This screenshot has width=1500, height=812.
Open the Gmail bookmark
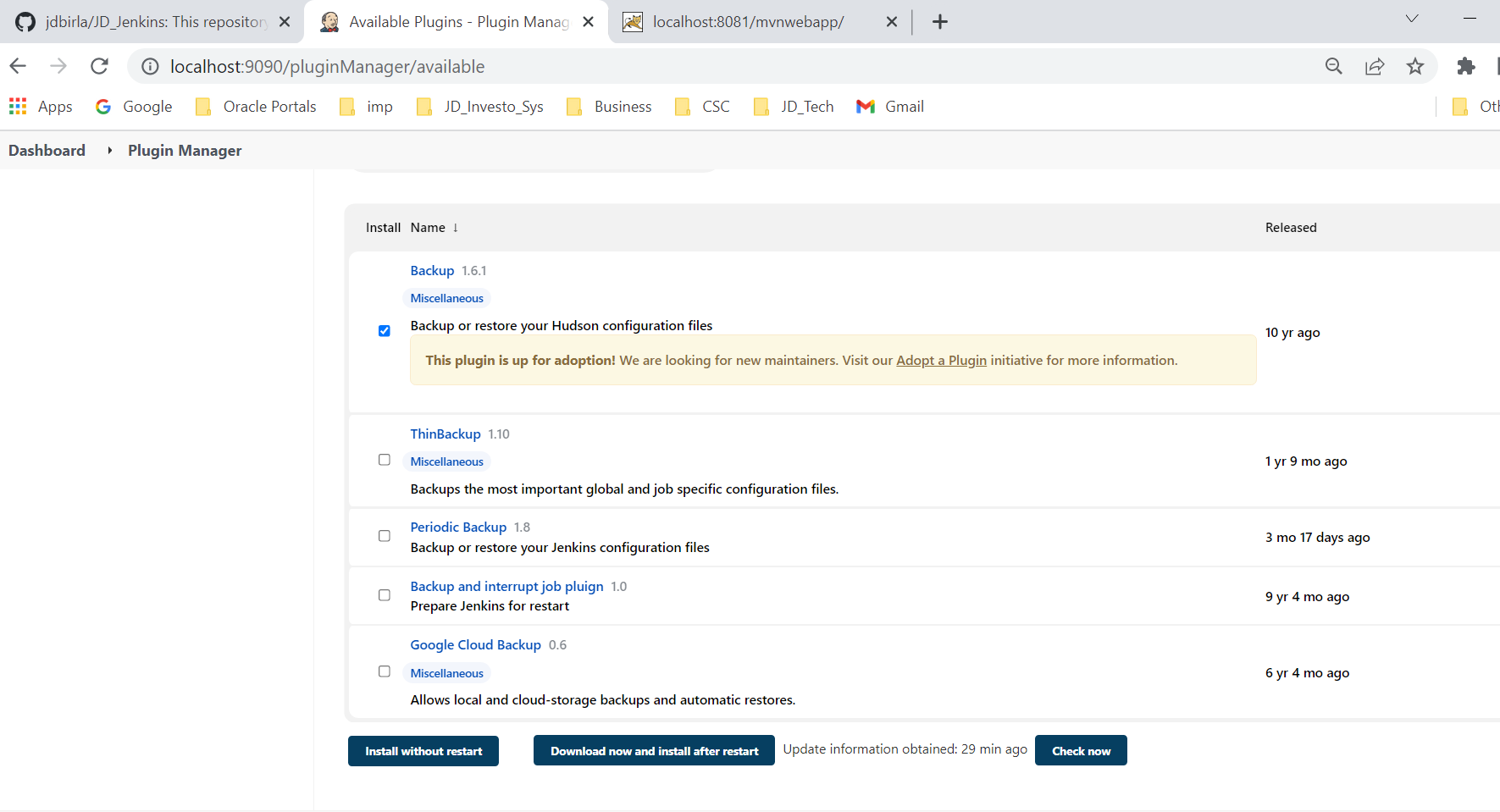coord(890,107)
